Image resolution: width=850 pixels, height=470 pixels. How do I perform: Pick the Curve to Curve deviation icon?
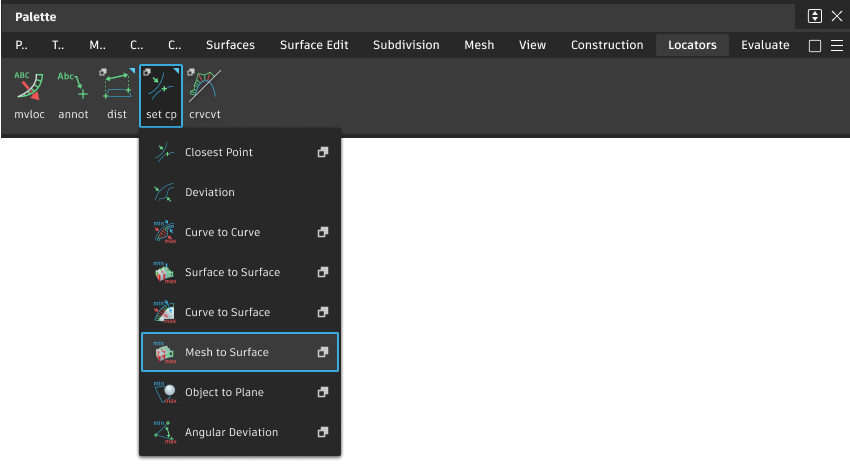165,232
